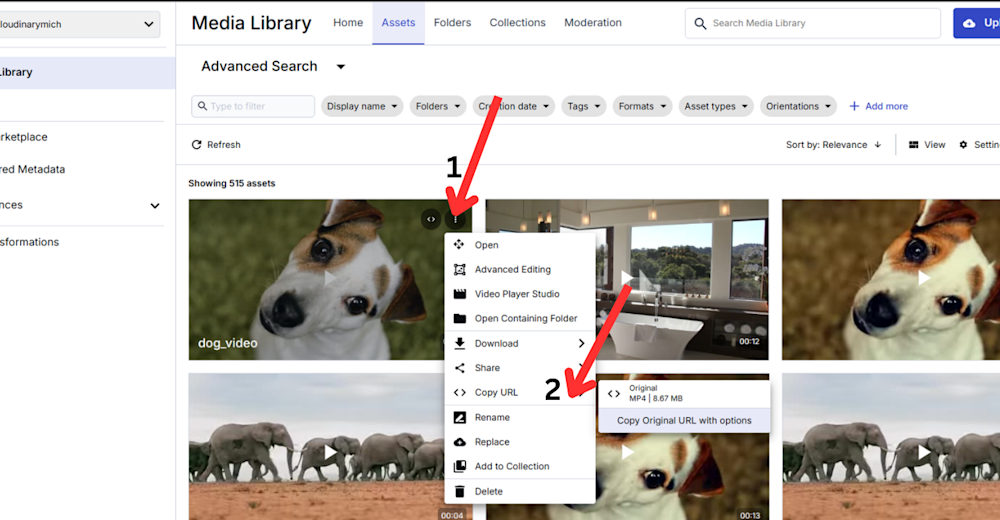
Task: Open the Creation date filter dropdown
Action: 513,106
